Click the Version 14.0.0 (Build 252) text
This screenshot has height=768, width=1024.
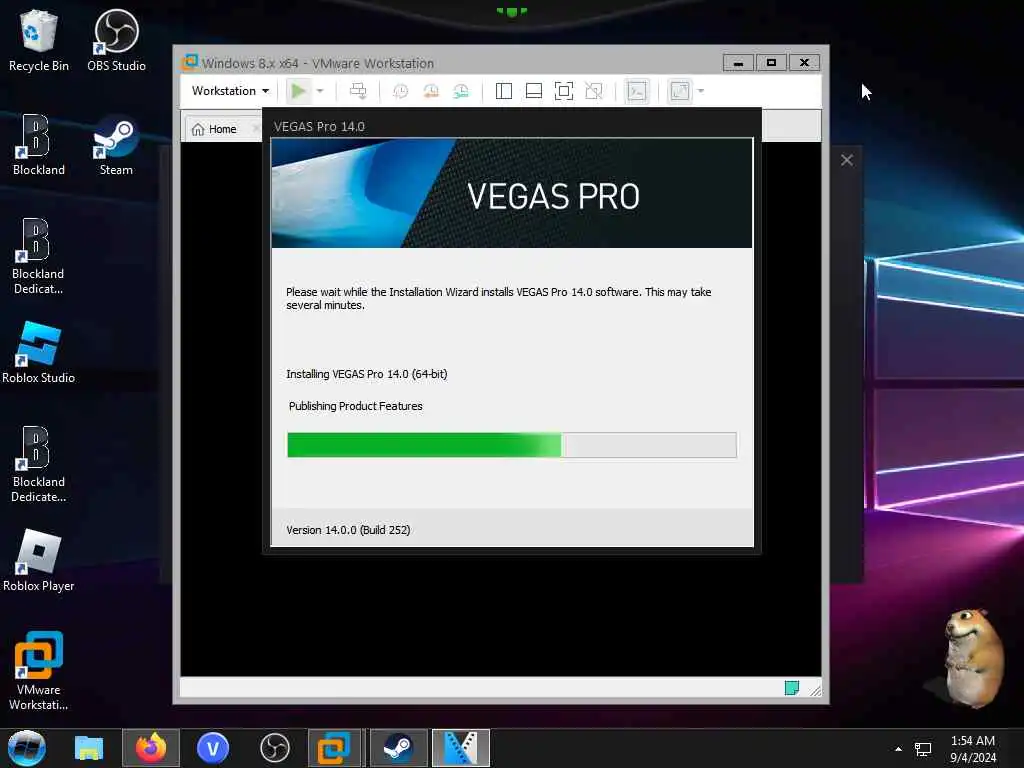click(x=348, y=530)
